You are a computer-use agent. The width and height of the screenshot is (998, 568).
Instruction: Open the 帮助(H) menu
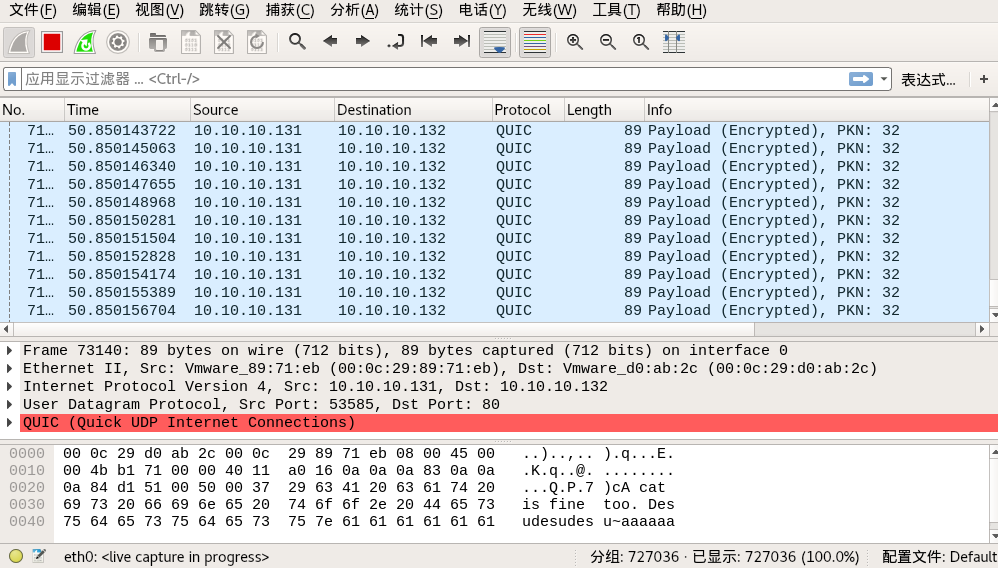point(681,10)
